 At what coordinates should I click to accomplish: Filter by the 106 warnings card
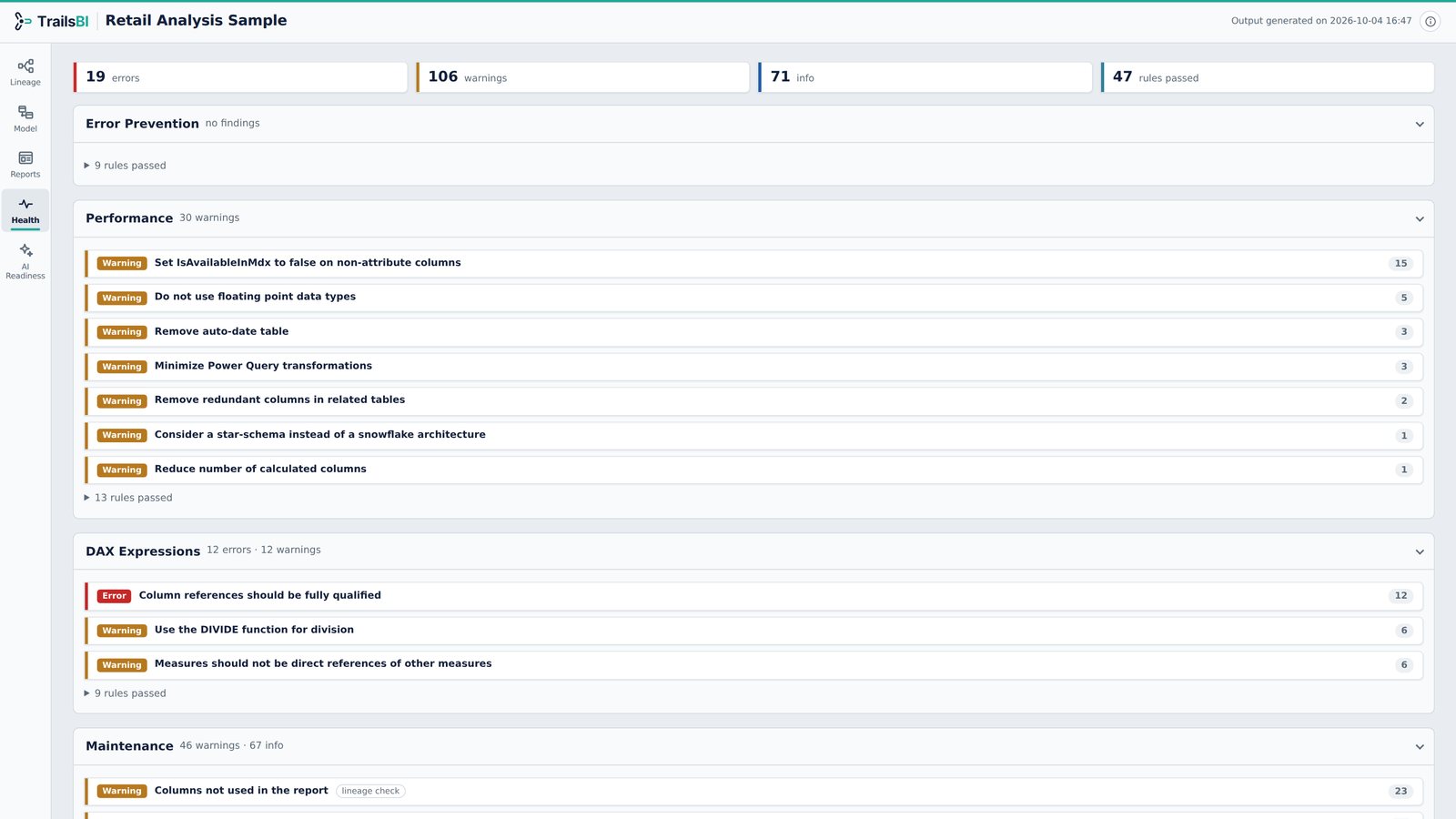pyautogui.click(x=583, y=77)
